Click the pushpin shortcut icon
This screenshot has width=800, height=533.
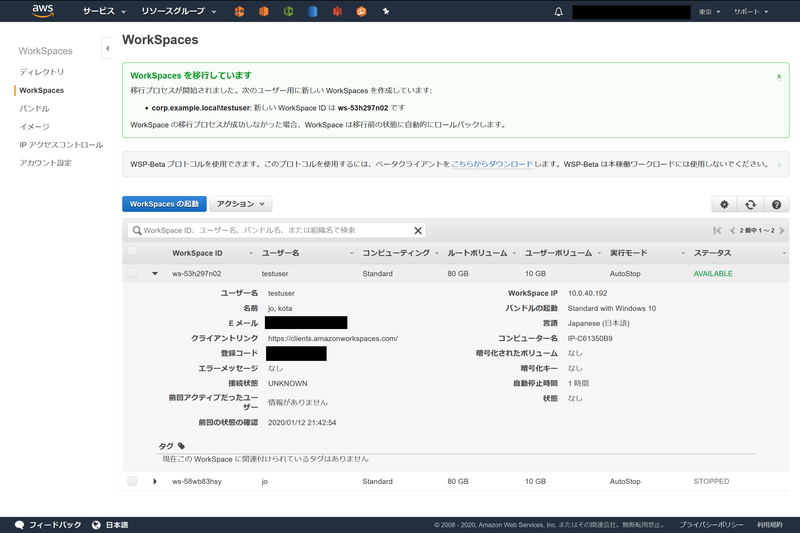coord(386,11)
